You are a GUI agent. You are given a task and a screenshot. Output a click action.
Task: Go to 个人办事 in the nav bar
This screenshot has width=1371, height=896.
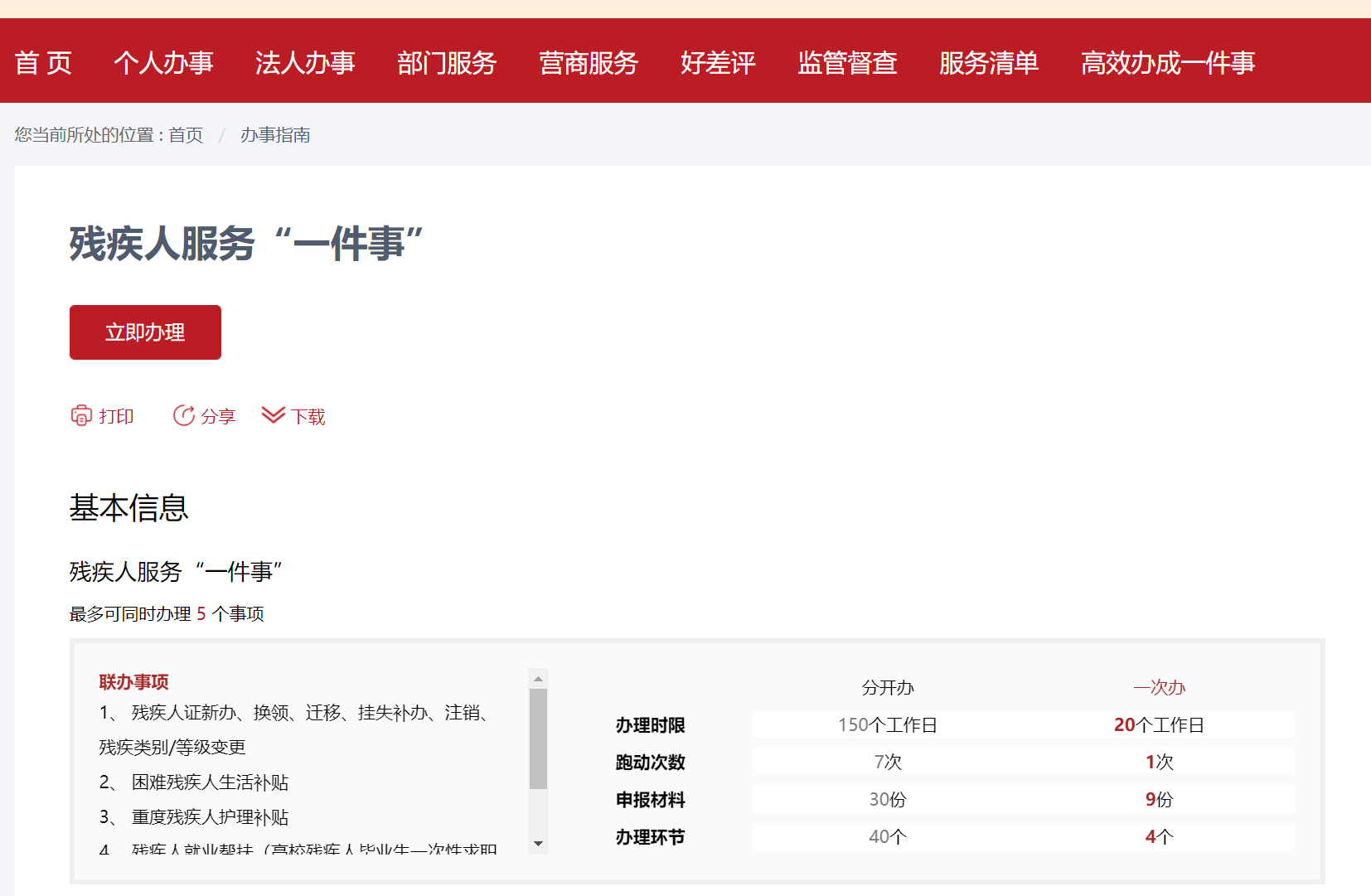(163, 63)
